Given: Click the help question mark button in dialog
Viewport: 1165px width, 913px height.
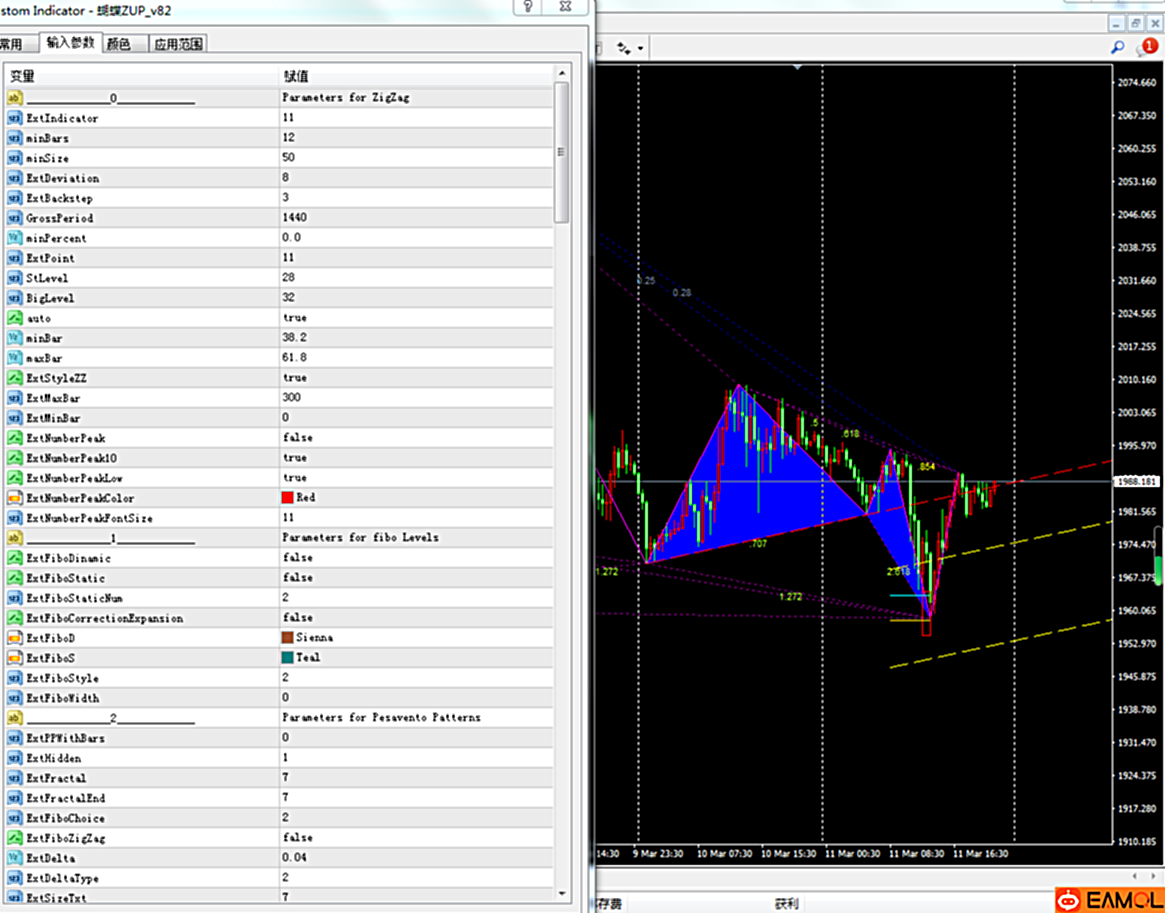Looking at the screenshot, I should (x=528, y=7).
